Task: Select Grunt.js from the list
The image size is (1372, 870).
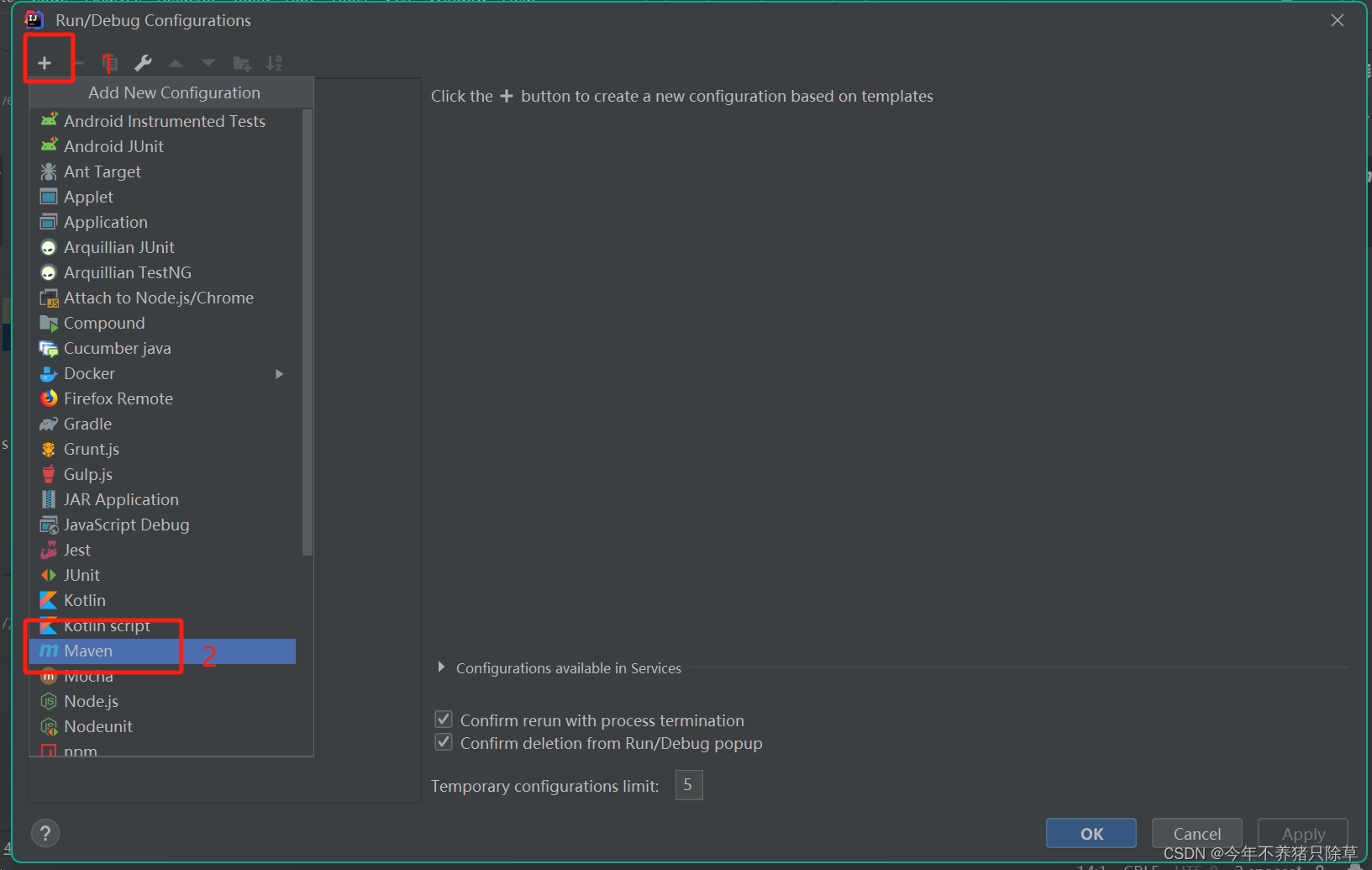Action: pos(163,449)
